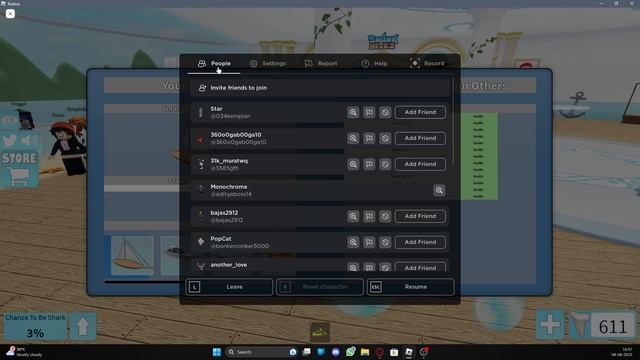The height and width of the screenshot is (360, 640).
Task: Inspect avatar of bajas2912
Action: (353, 216)
